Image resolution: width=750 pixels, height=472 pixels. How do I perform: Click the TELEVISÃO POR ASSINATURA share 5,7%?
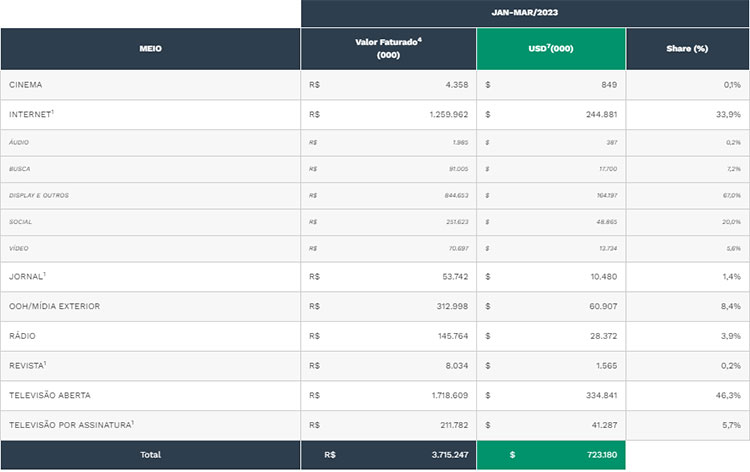(x=731, y=425)
